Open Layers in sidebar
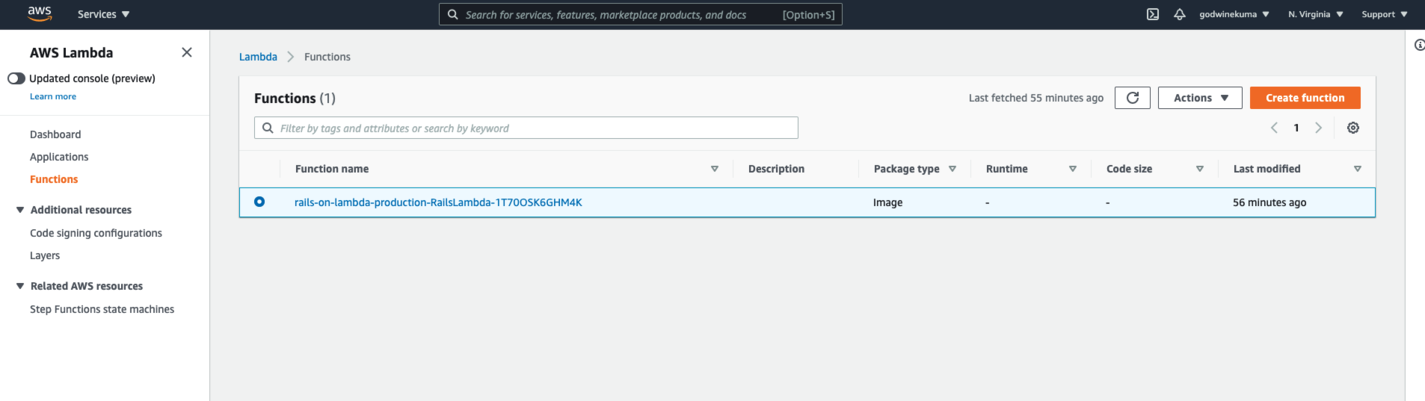This screenshot has width=1425, height=401. click(x=45, y=256)
